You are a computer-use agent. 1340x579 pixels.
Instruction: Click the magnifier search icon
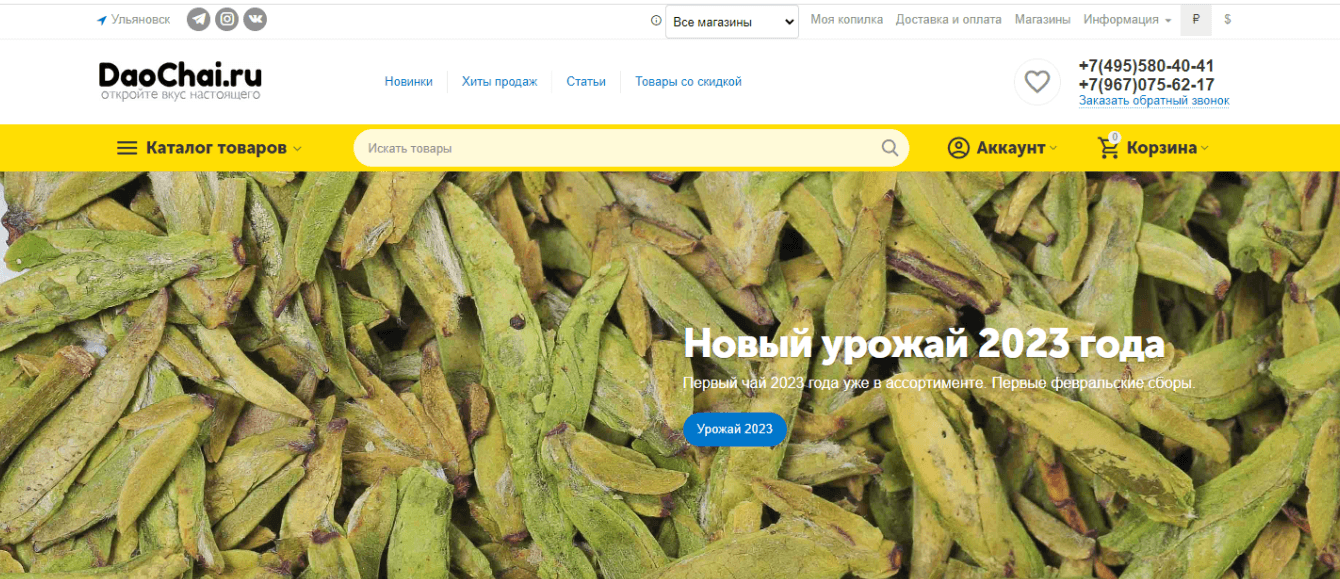(890, 148)
